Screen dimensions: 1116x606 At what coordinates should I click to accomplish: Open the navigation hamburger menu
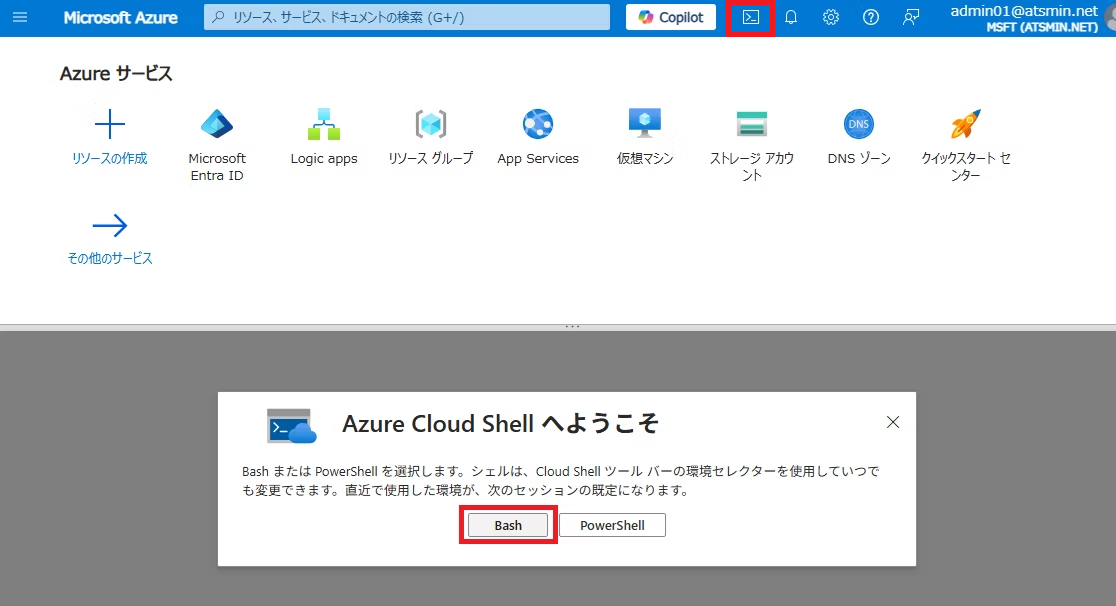coord(20,17)
